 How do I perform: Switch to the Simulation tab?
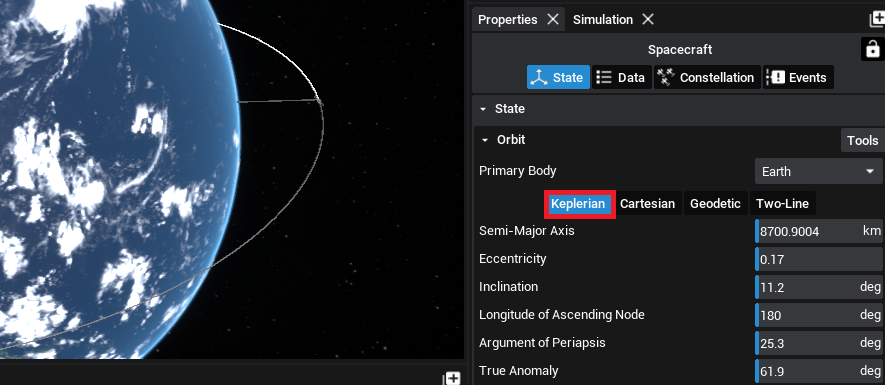(x=602, y=19)
